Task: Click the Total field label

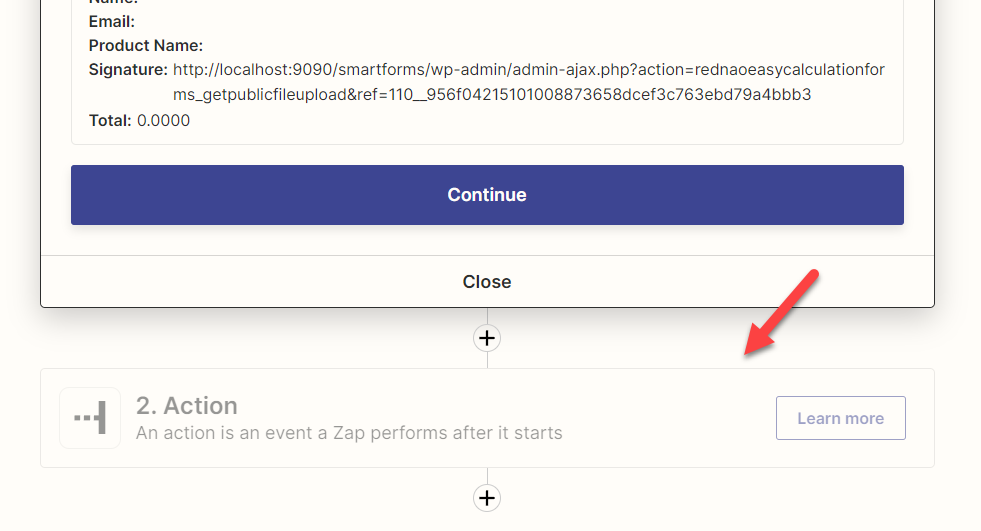Action: [110, 120]
